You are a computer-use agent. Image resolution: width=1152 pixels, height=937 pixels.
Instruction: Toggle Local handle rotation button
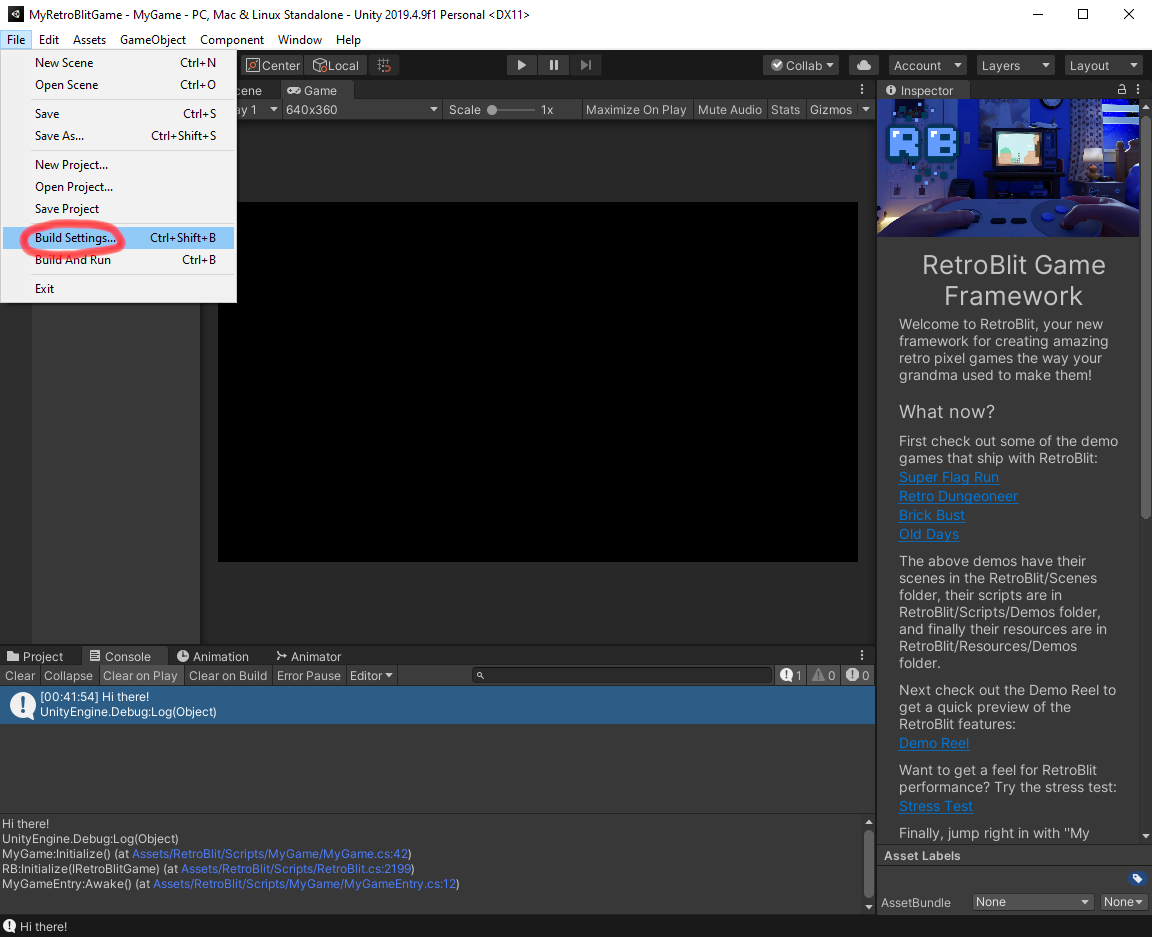(336, 65)
